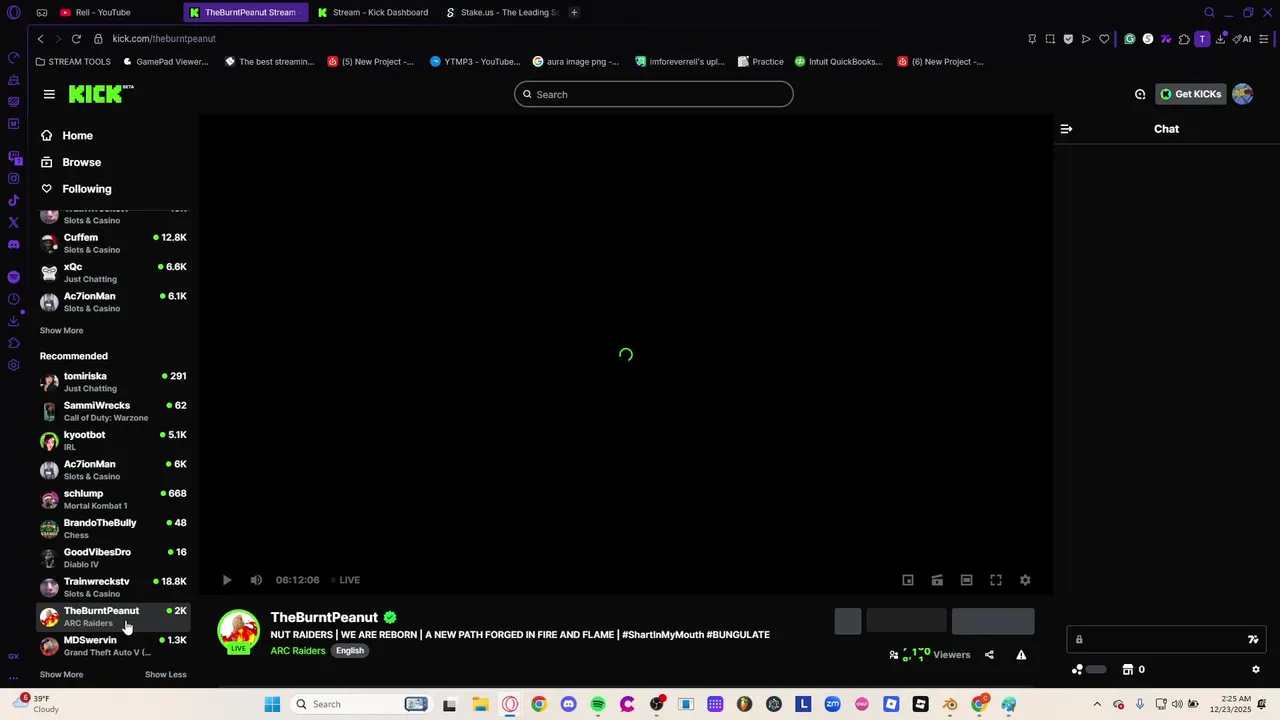Open Cuffem's channel in the sidebar
This screenshot has height=720, width=1280.
click(x=113, y=243)
